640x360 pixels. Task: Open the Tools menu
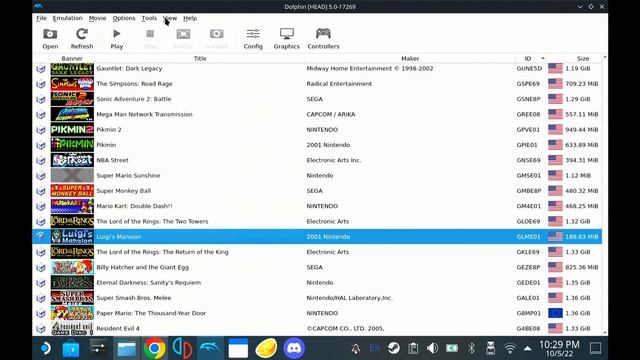[x=149, y=18]
